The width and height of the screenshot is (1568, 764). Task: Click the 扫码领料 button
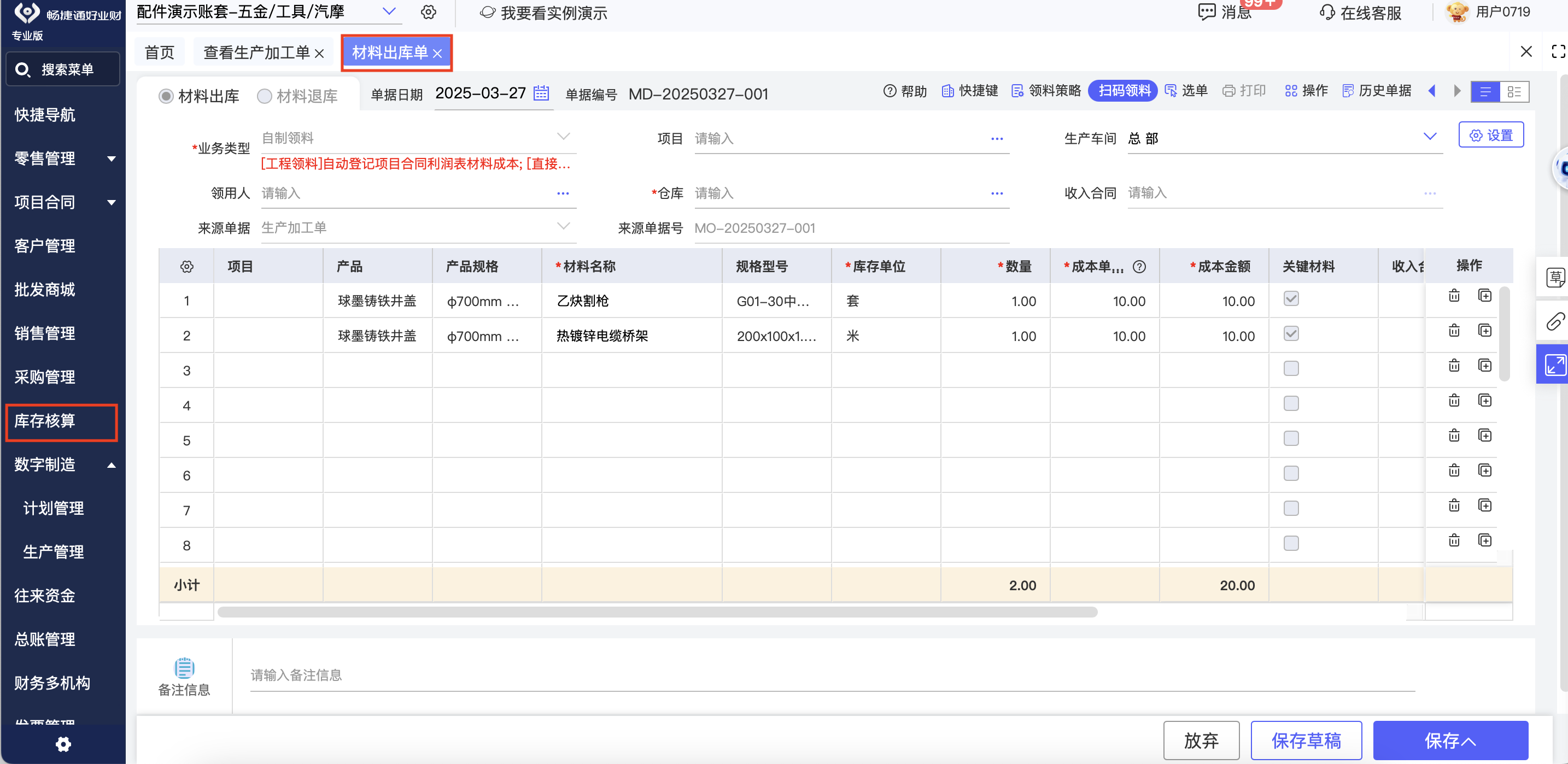pos(1123,91)
